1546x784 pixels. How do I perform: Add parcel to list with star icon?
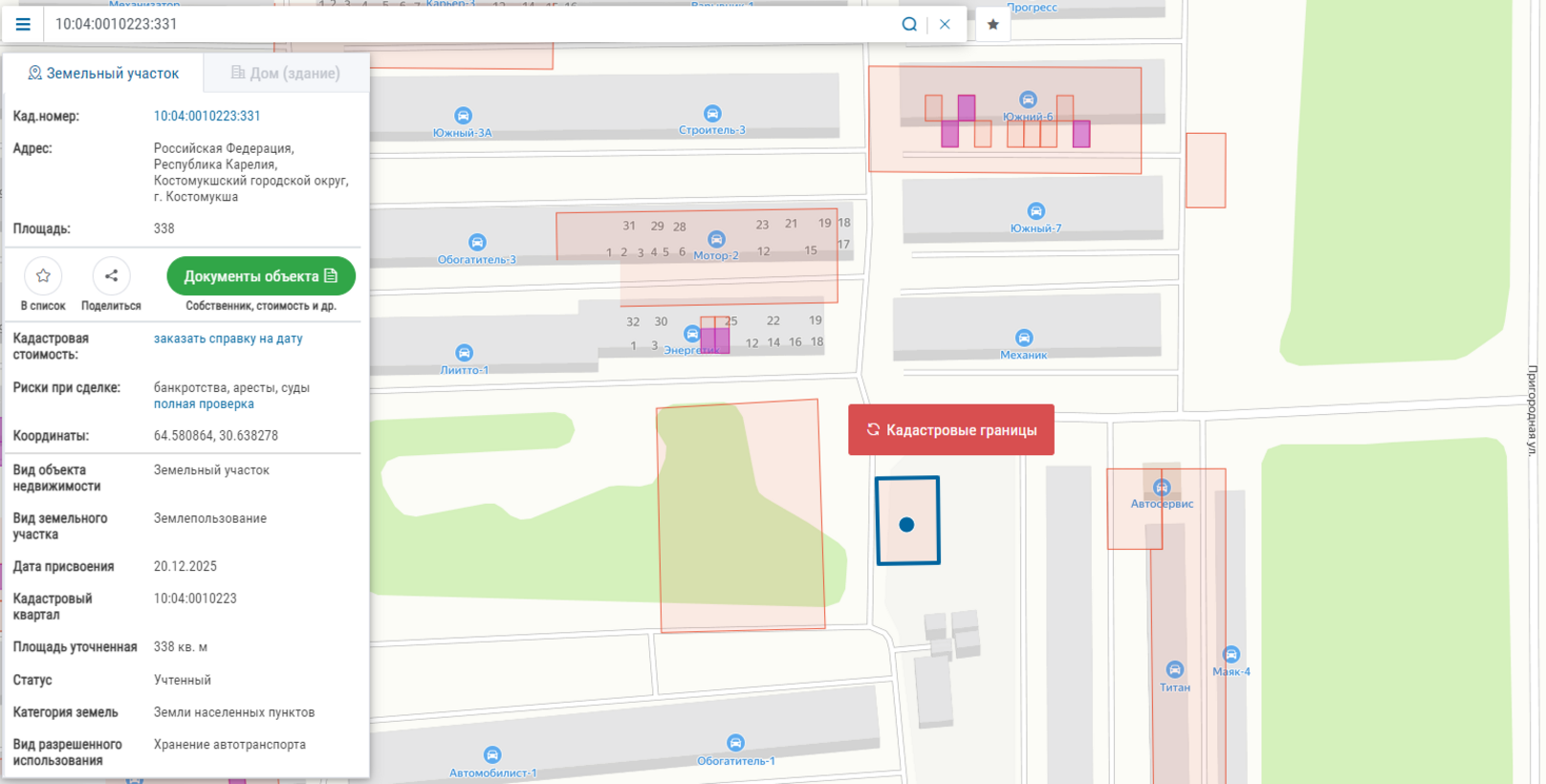[43, 276]
